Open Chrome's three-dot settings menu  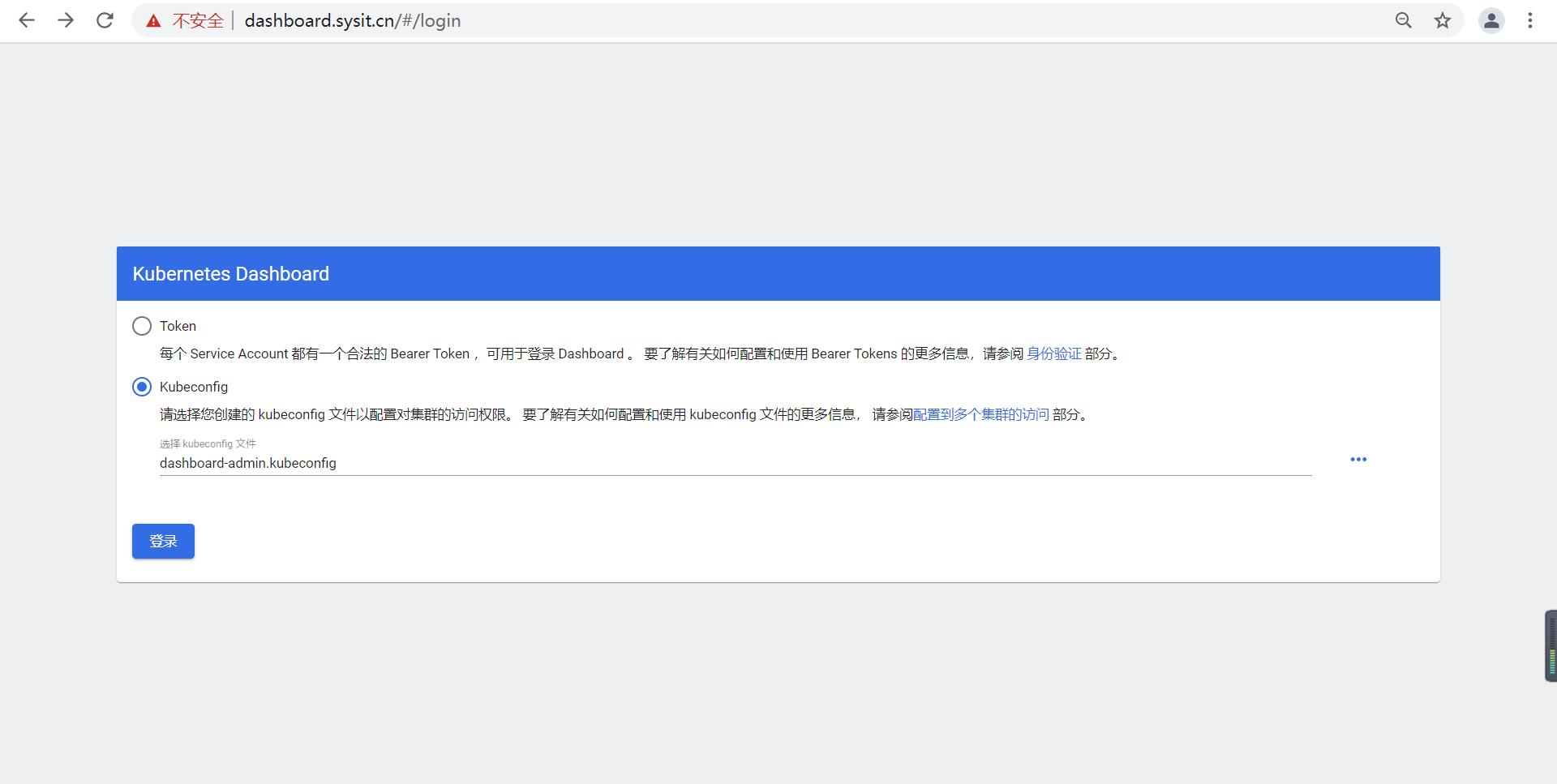tap(1530, 20)
